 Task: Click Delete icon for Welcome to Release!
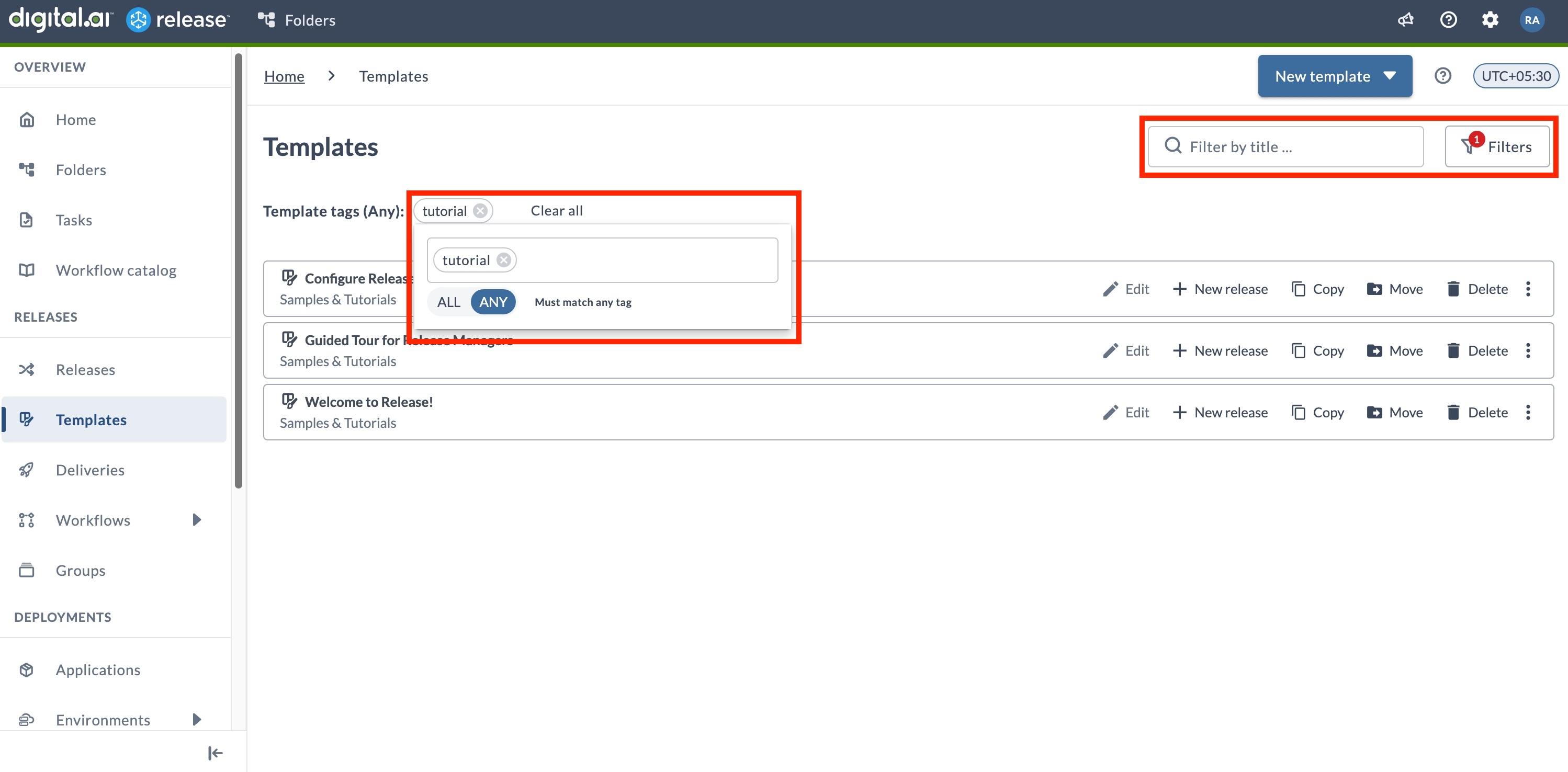[1452, 413]
